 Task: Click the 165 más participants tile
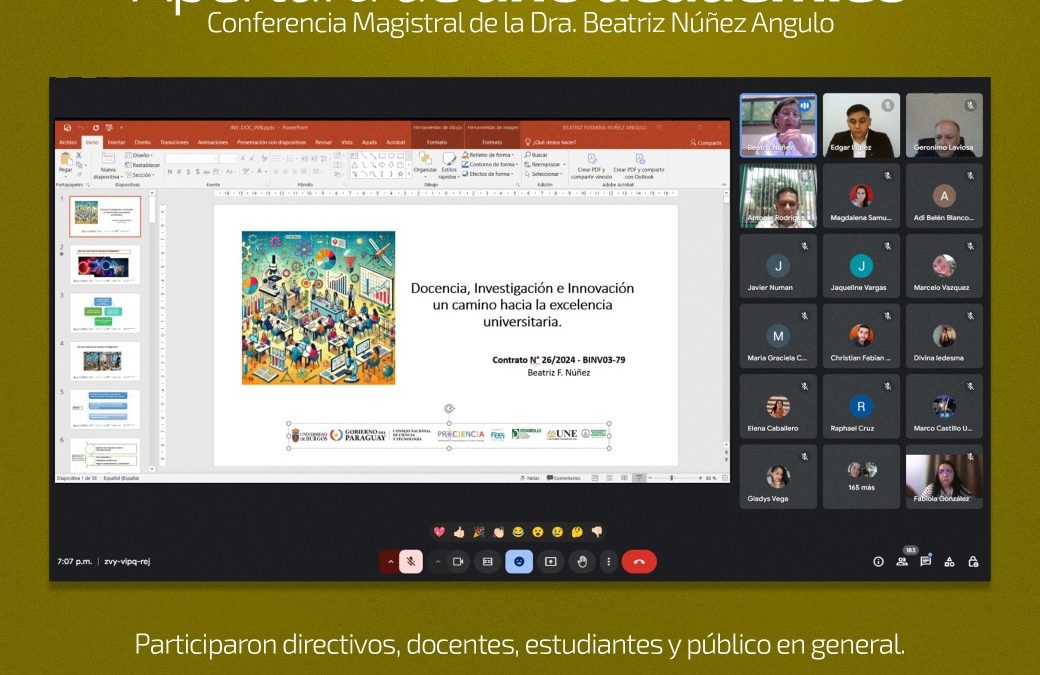point(861,477)
